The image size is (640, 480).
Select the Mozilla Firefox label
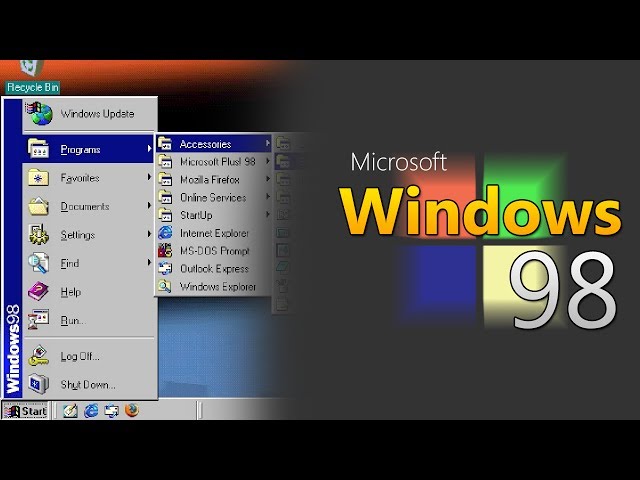(210, 180)
